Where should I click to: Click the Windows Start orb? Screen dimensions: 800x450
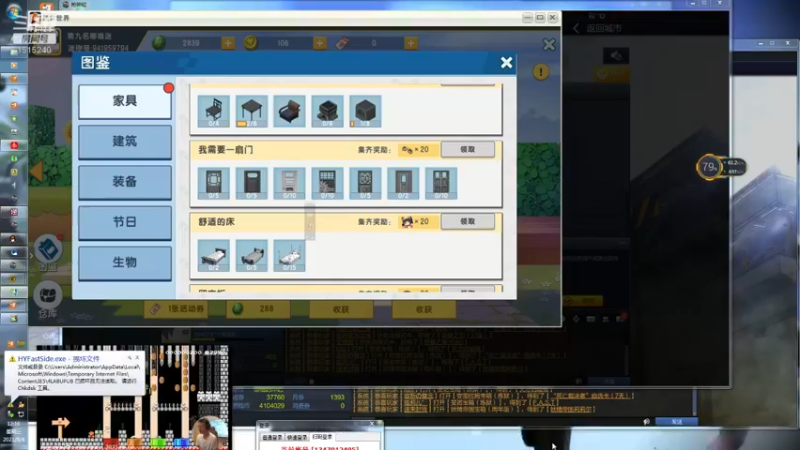pos(13,11)
